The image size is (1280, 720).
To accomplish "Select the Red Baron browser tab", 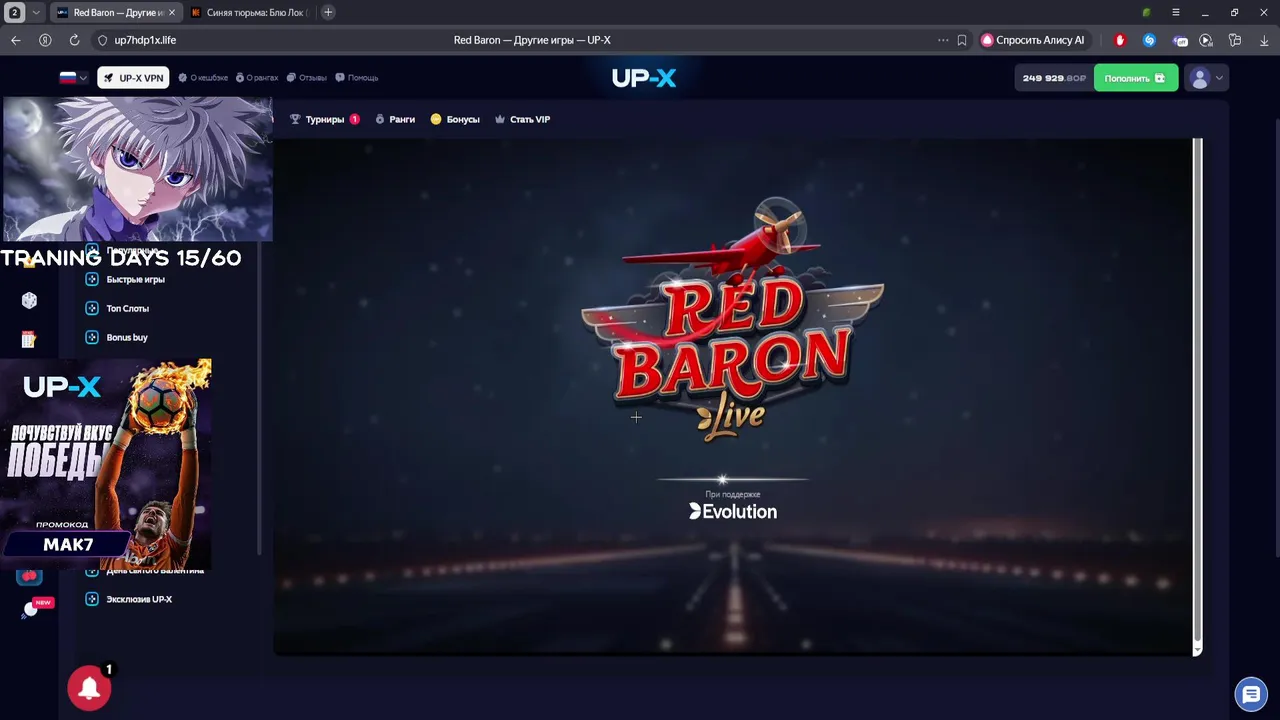I will (115, 12).
